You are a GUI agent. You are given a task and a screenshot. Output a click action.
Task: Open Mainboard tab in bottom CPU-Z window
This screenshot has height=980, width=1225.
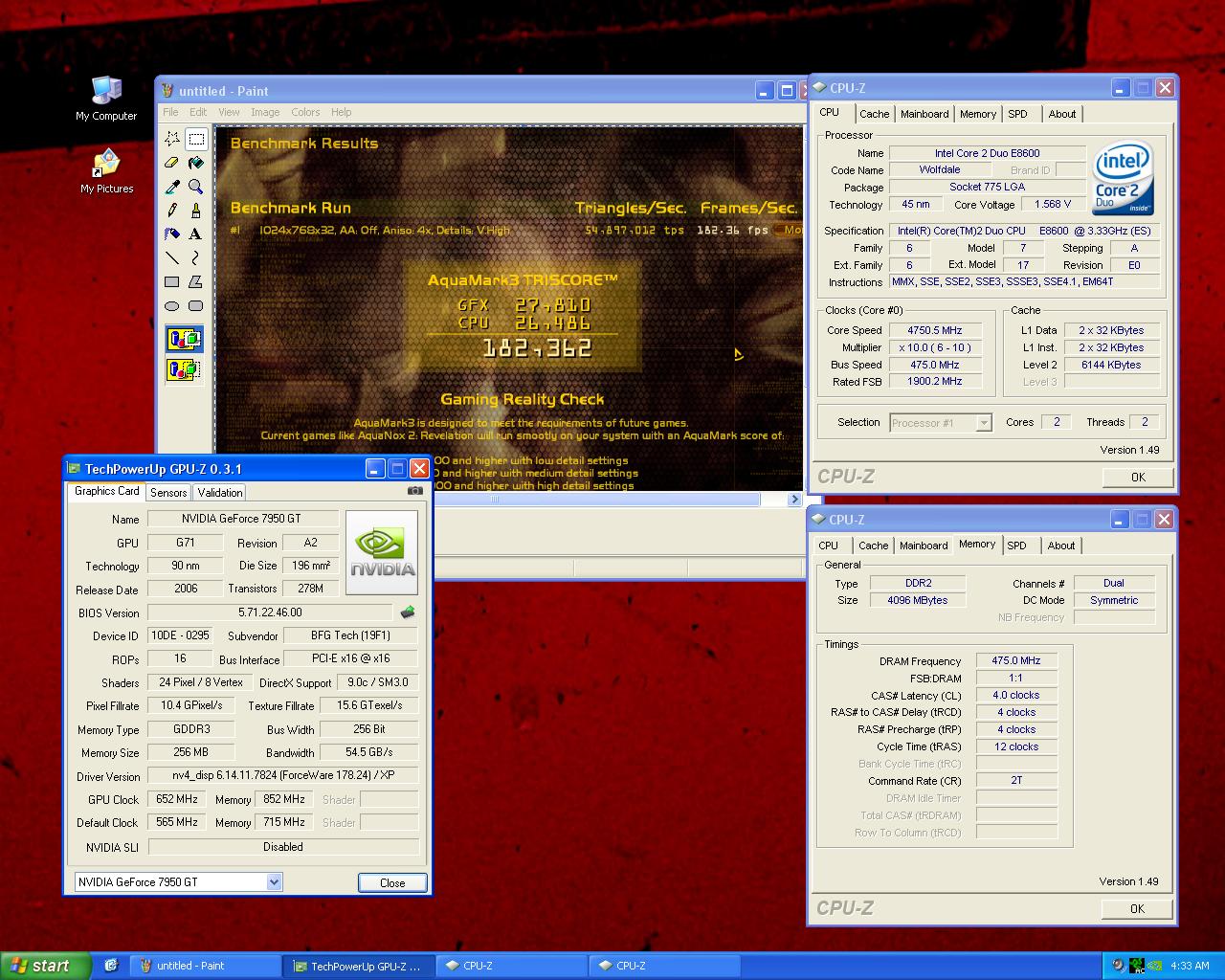[924, 546]
